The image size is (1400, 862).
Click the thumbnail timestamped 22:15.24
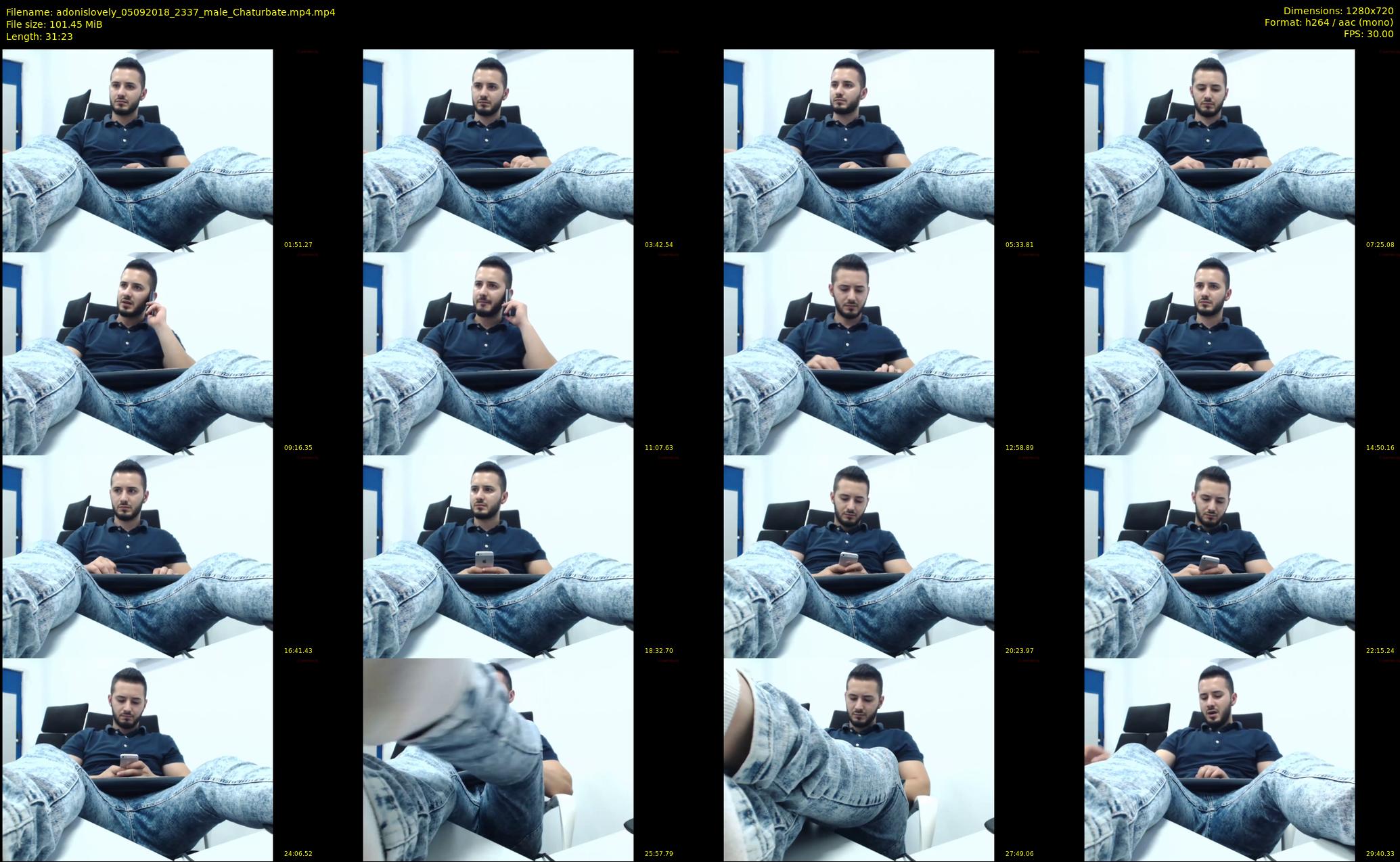pyautogui.click(x=1219, y=556)
